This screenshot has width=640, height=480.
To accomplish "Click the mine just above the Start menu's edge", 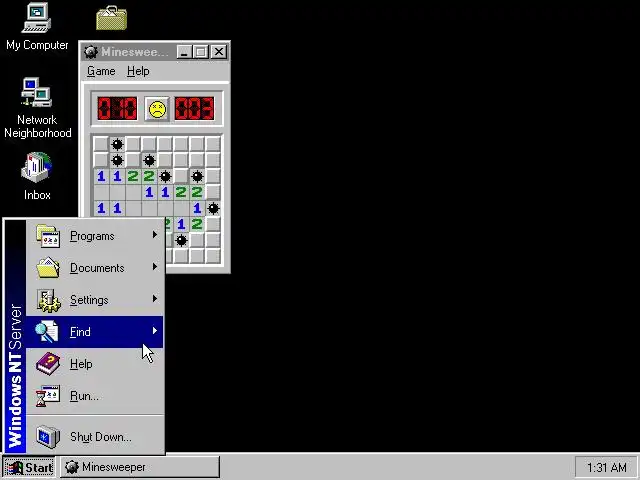I will (181, 240).
